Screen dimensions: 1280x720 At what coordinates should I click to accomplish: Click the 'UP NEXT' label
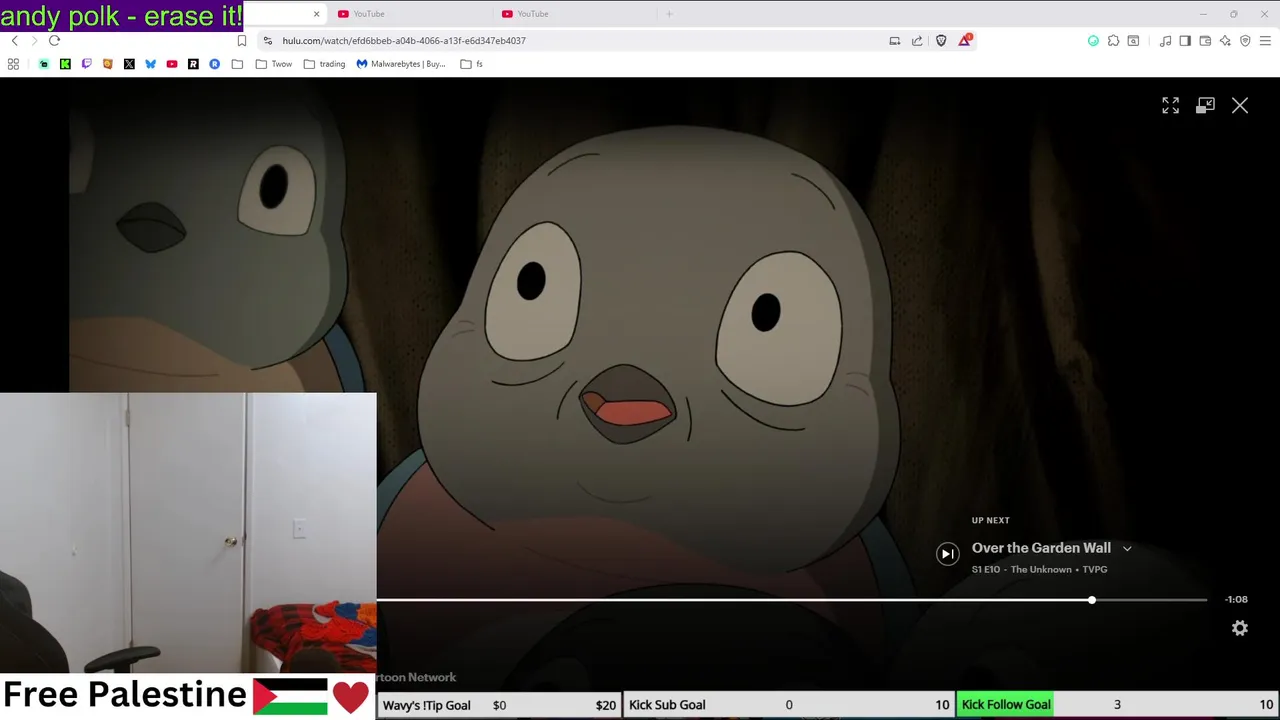991,520
